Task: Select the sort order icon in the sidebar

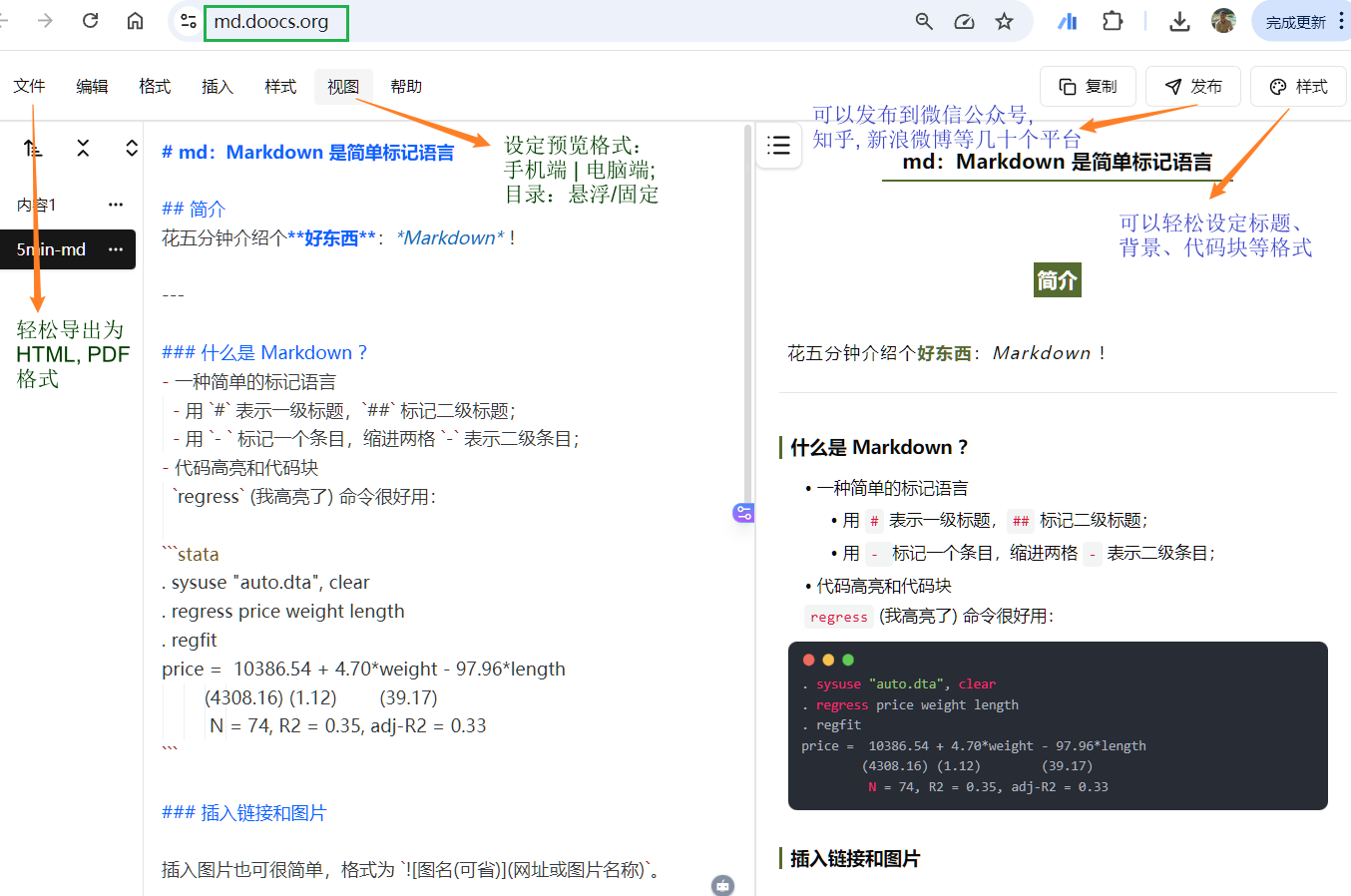Action: click(33, 147)
